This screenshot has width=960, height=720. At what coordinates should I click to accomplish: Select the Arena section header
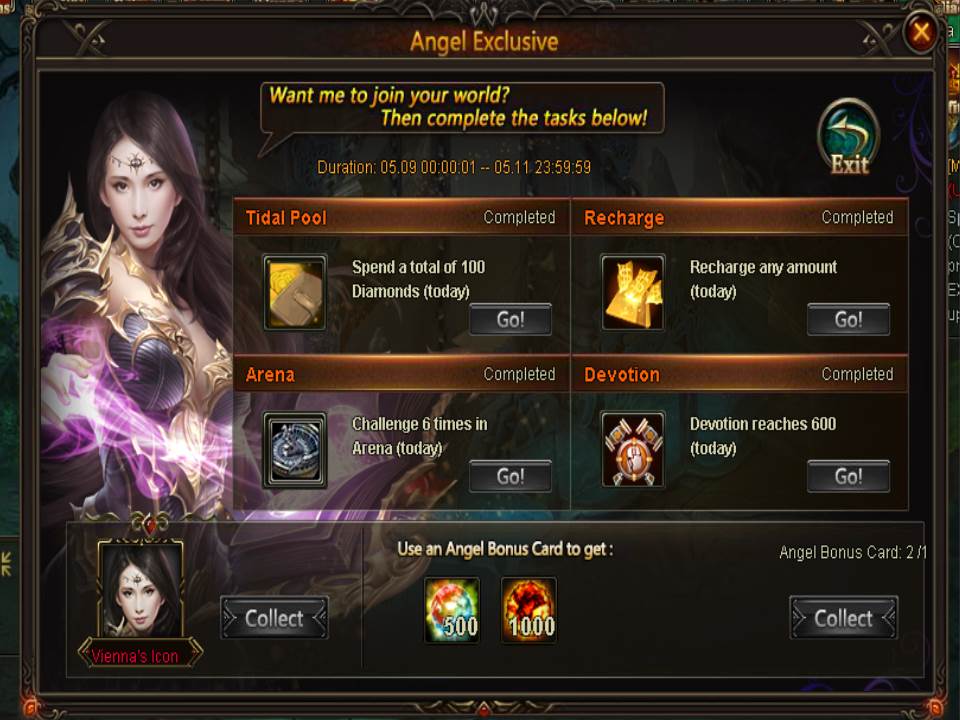pos(402,374)
